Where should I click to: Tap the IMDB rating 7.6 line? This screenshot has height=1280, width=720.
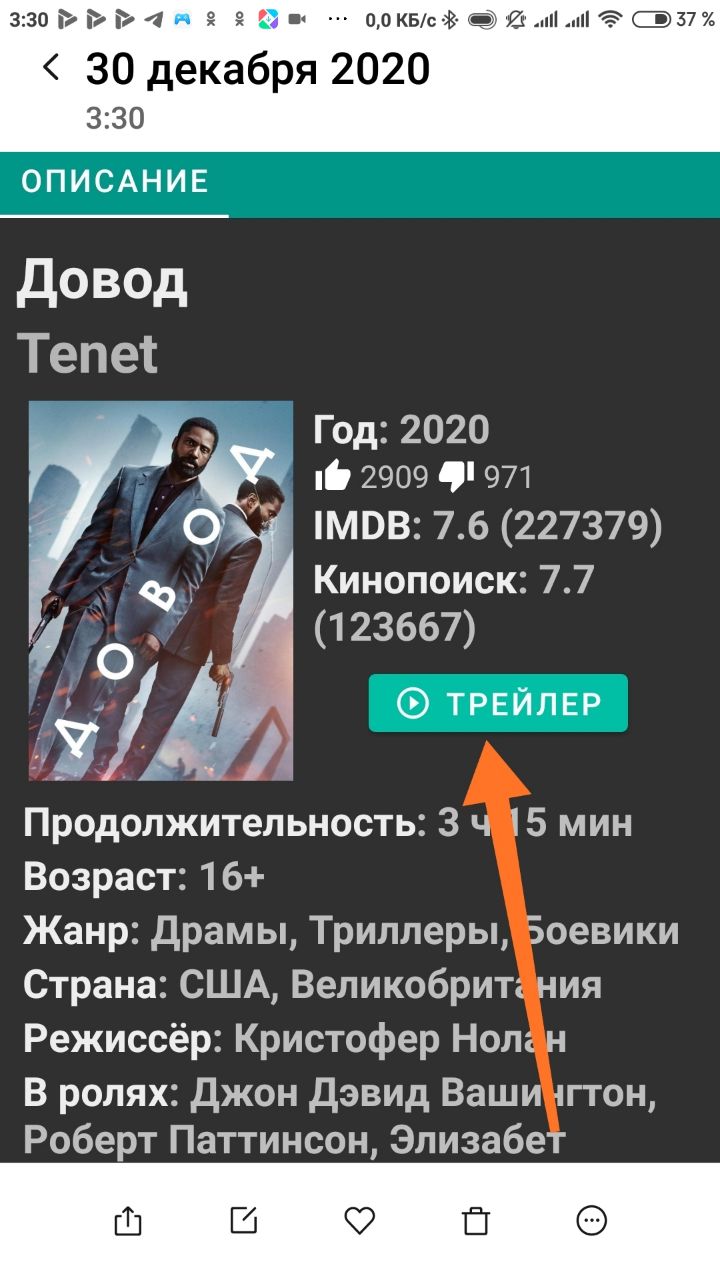488,527
